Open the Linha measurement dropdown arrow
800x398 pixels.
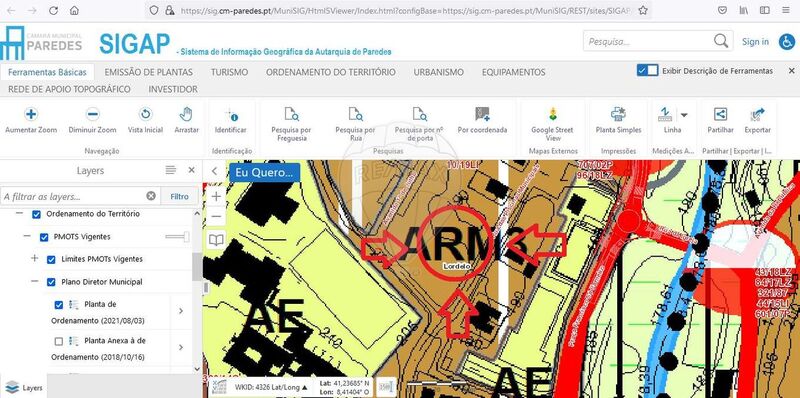click(684, 115)
